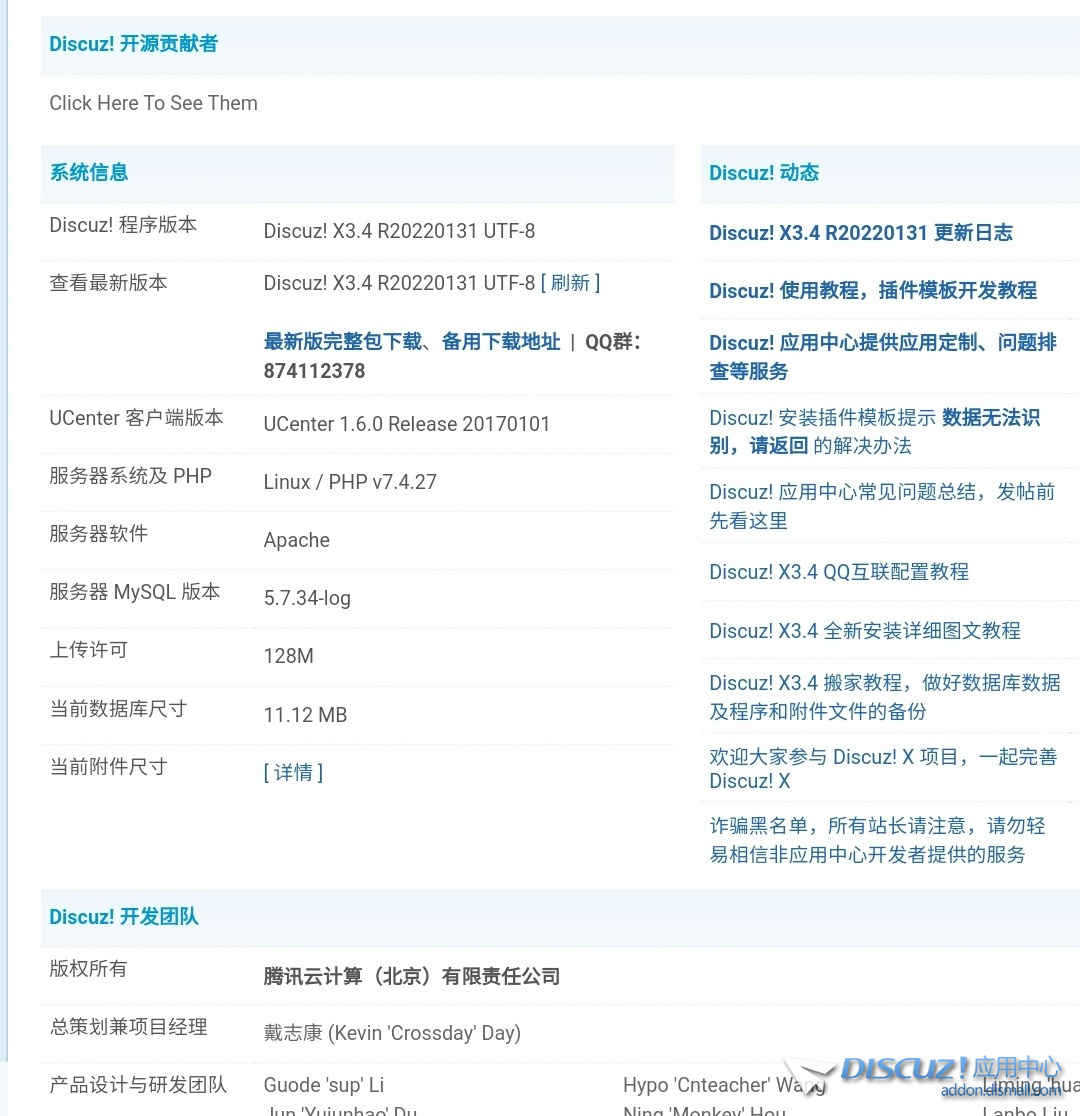Image resolution: width=1080 pixels, height=1116 pixels.
Task: Open Discuz! 使用教程，插件模板开发教程 link
Action: (x=873, y=290)
